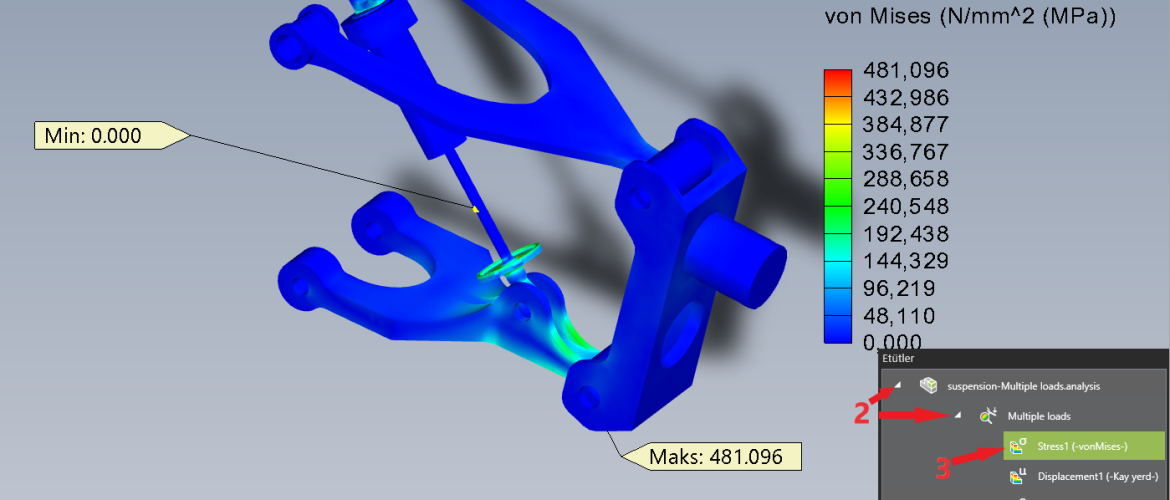
Task: Click the suspension analysis file cube icon
Action: pyautogui.click(x=929, y=385)
